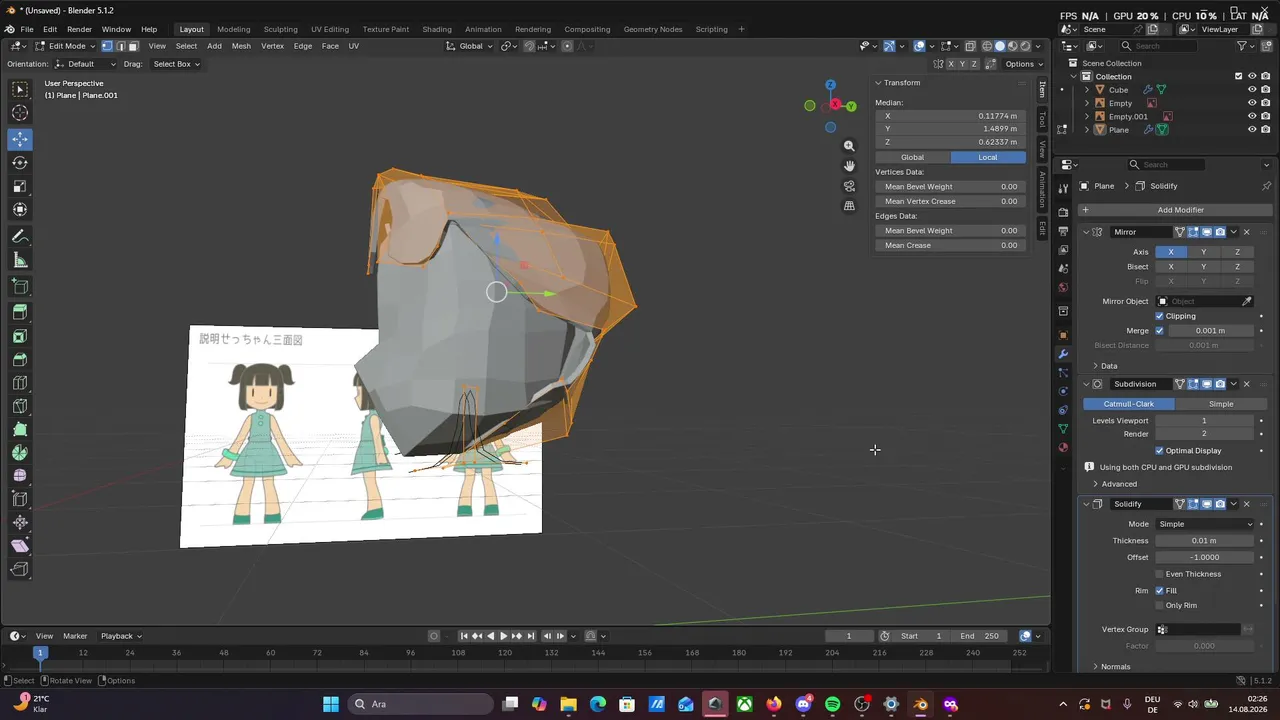Click the viewport zoom magnifier gizmo
The height and width of the screenshot is (720, 1280).
[849, 146]
